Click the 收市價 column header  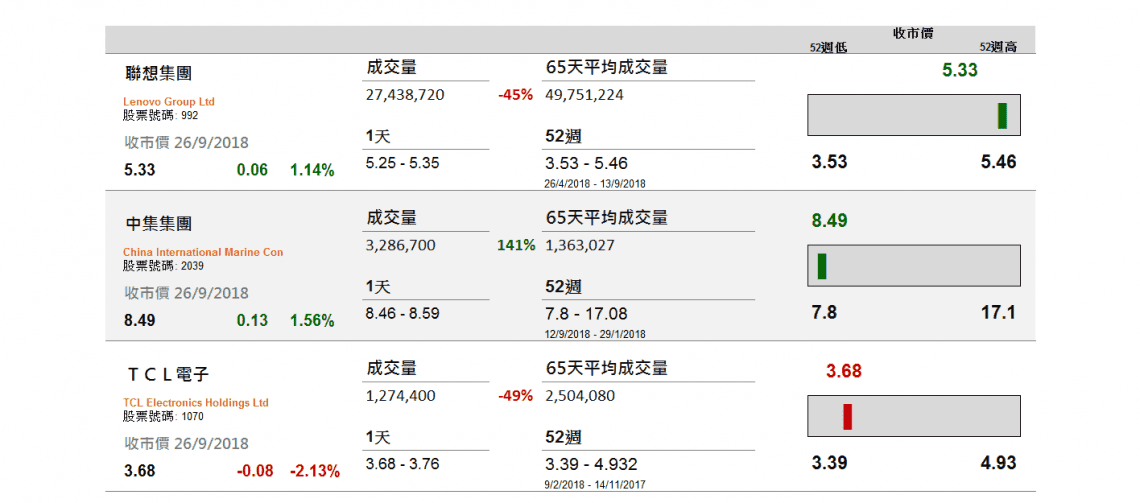913,34
